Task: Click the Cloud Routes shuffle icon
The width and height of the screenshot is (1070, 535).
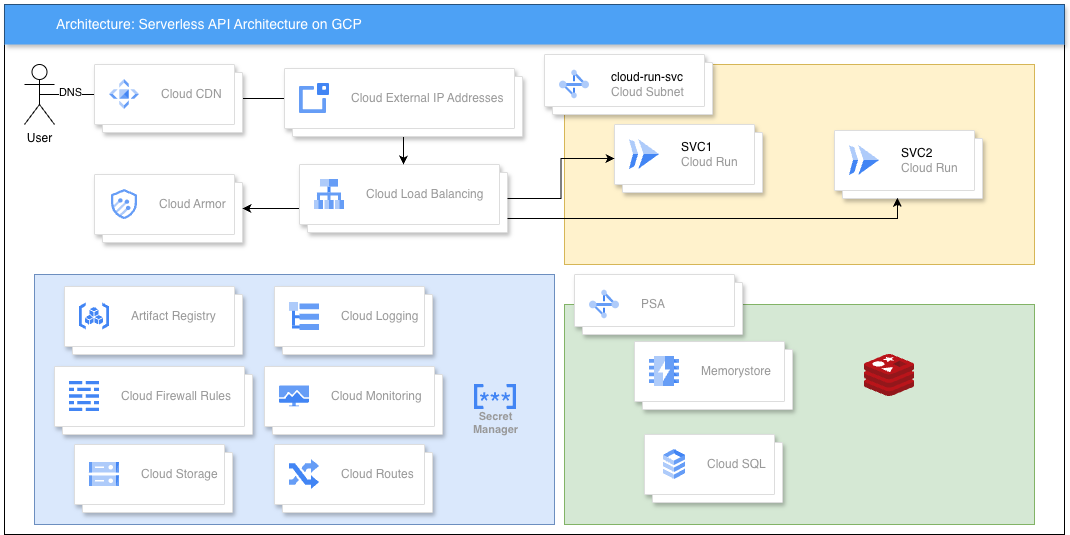Action: 304,474
